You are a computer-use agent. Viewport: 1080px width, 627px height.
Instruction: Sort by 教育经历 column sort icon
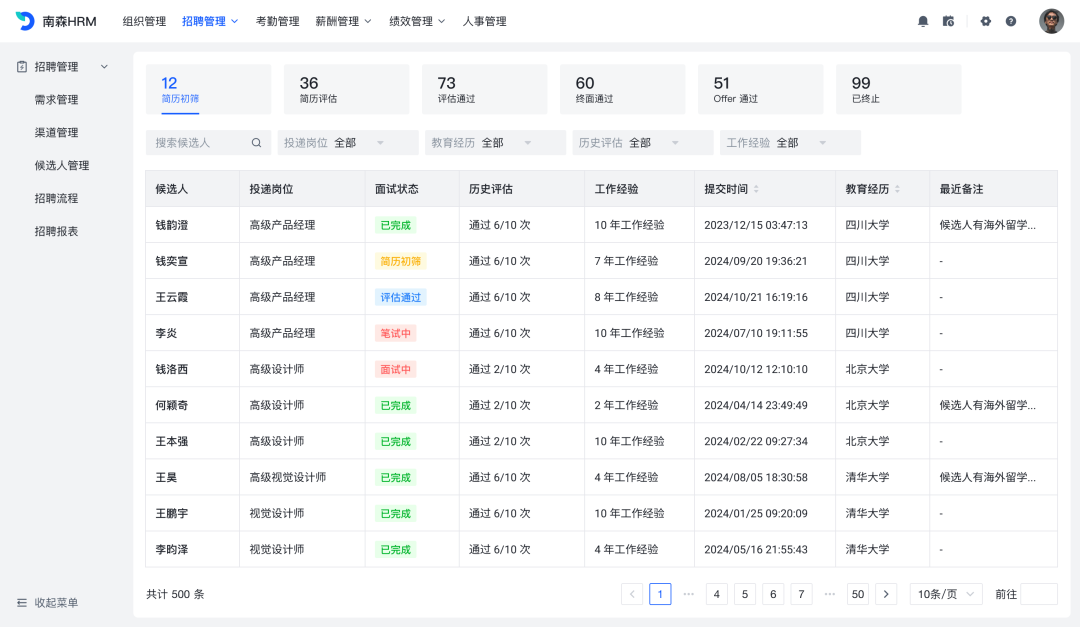pos(897,189)
